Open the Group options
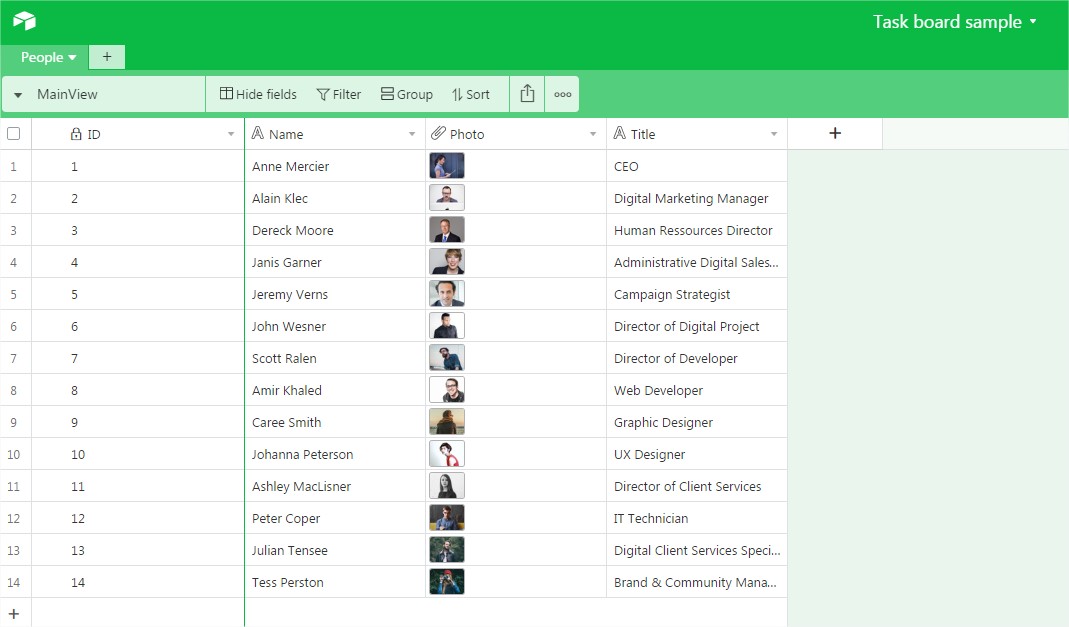This screenshot has height=627, width=1069. coord(406,94)
